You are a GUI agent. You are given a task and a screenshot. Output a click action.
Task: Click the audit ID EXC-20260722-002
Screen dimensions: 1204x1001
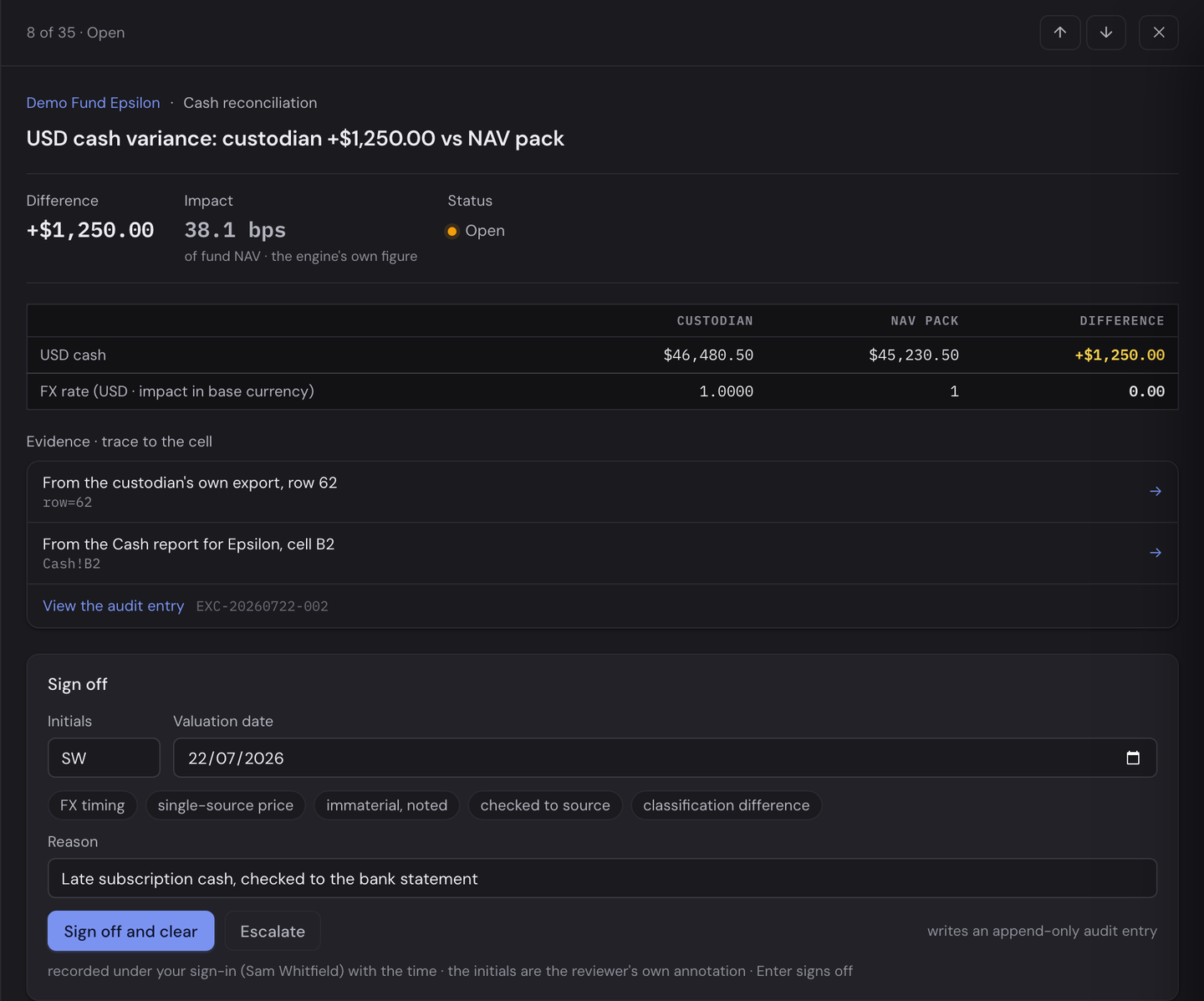263,606
